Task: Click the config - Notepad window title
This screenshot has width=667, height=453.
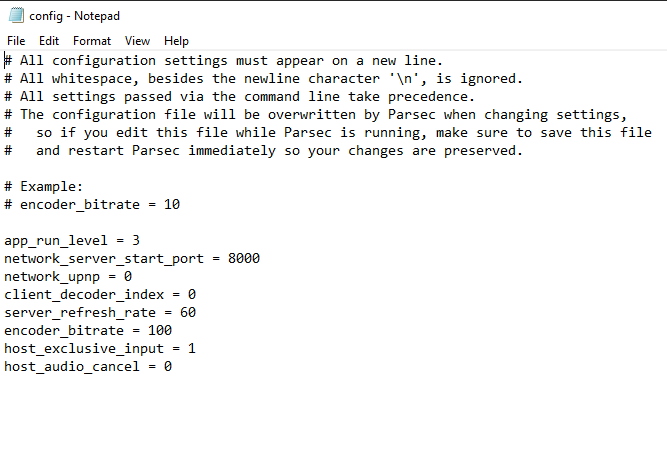Action: point(74,16)
